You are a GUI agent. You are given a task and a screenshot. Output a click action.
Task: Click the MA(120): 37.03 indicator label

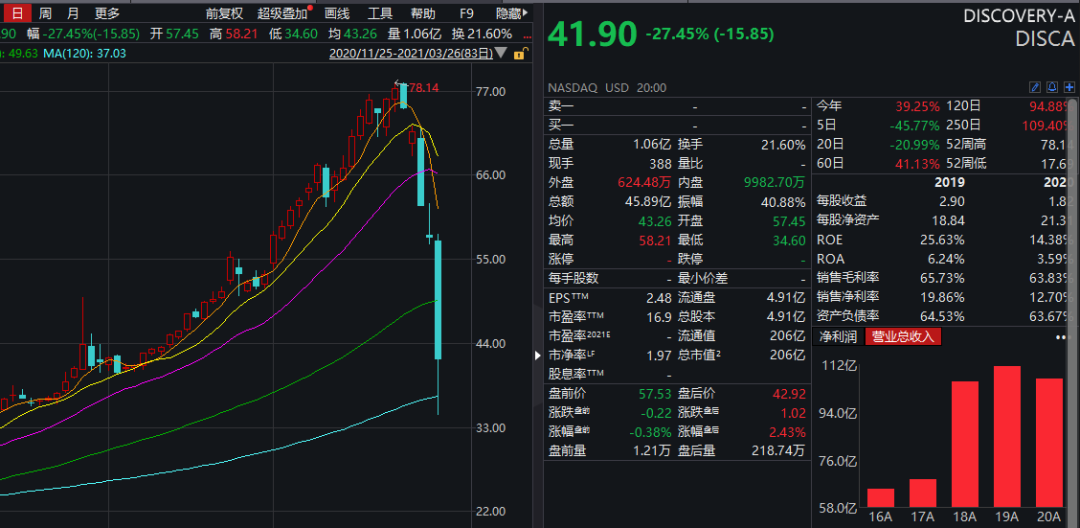[x=84, y=53]
